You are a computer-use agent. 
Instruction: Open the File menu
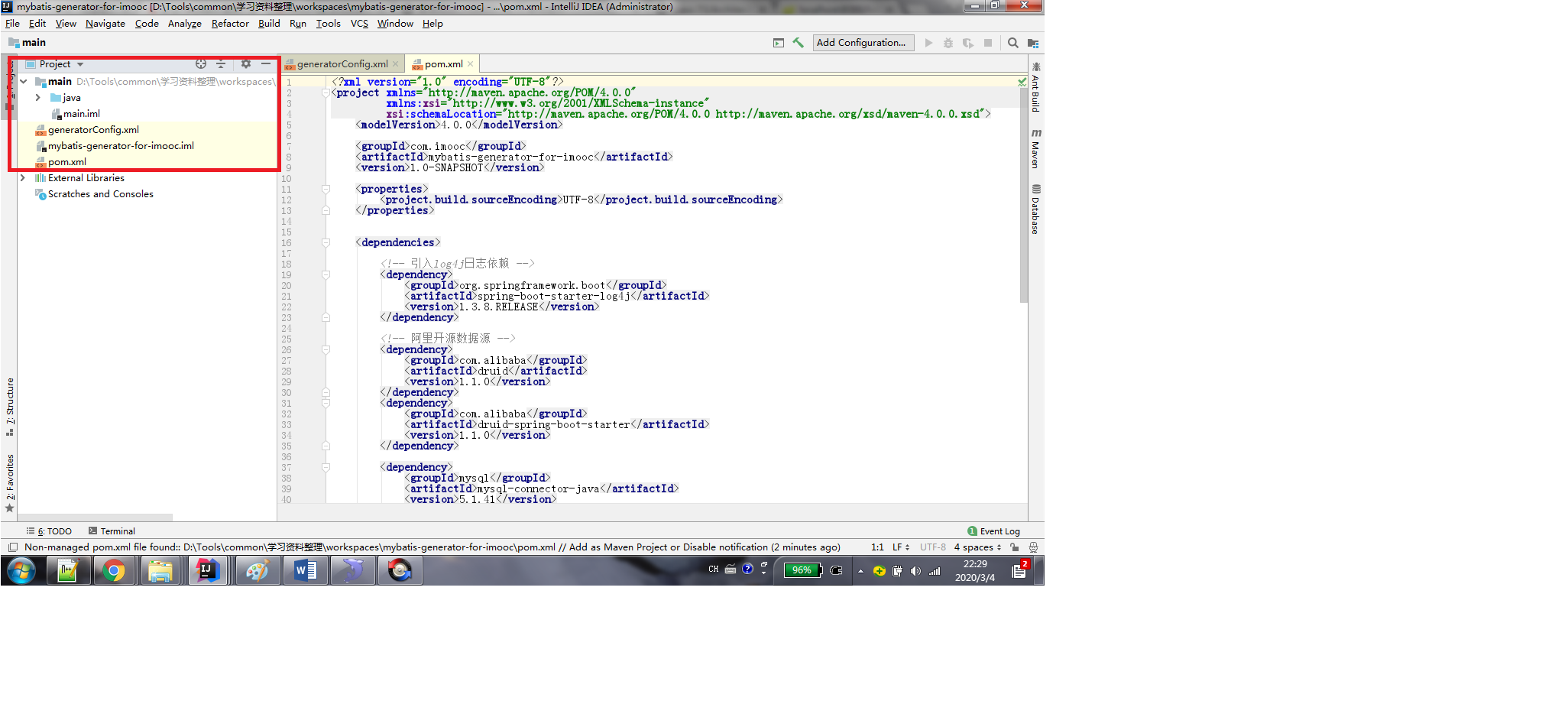coord(12,24)
